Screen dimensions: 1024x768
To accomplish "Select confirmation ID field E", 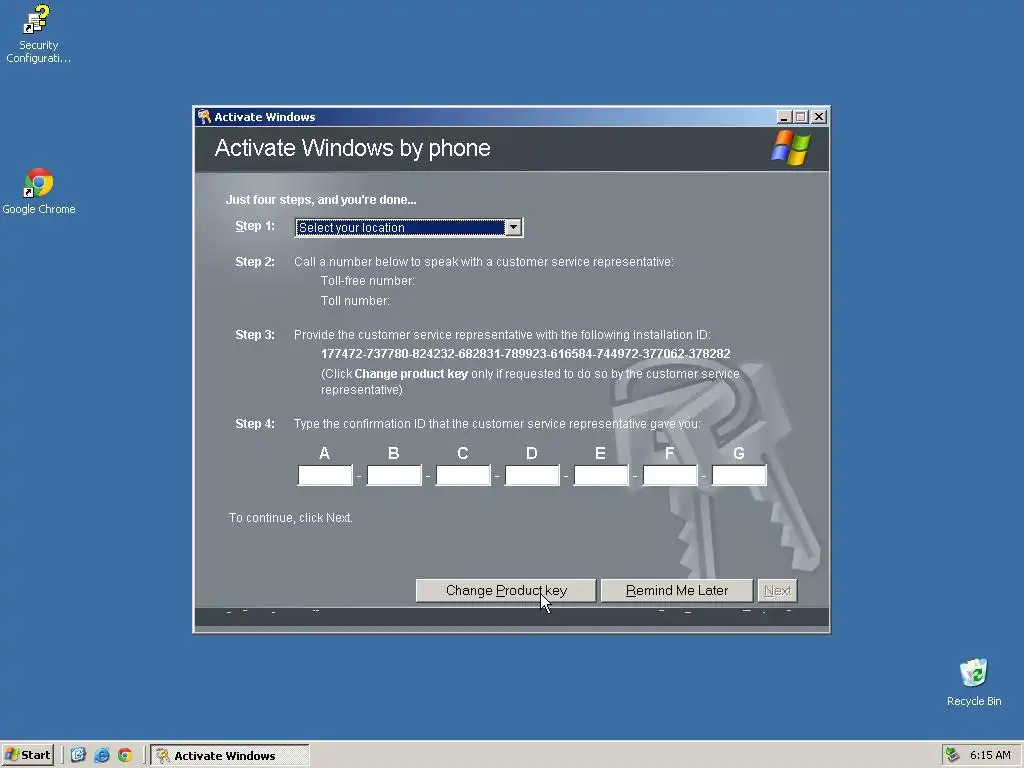I will [601, 475].
